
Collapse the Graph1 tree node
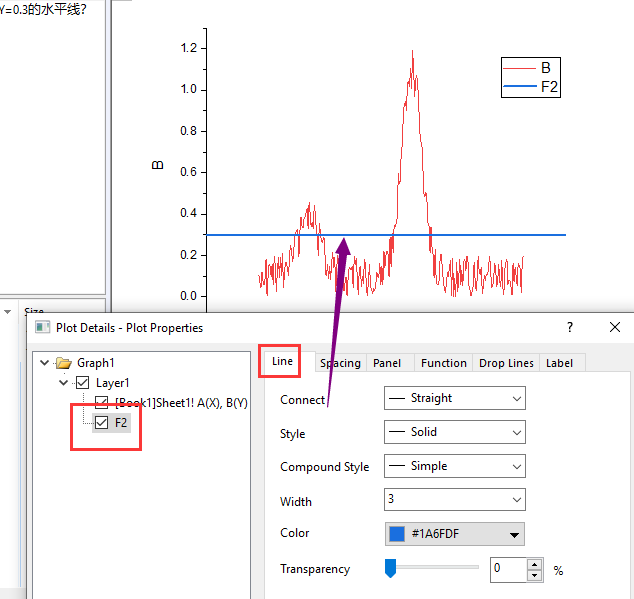click(x=43, y=363)
